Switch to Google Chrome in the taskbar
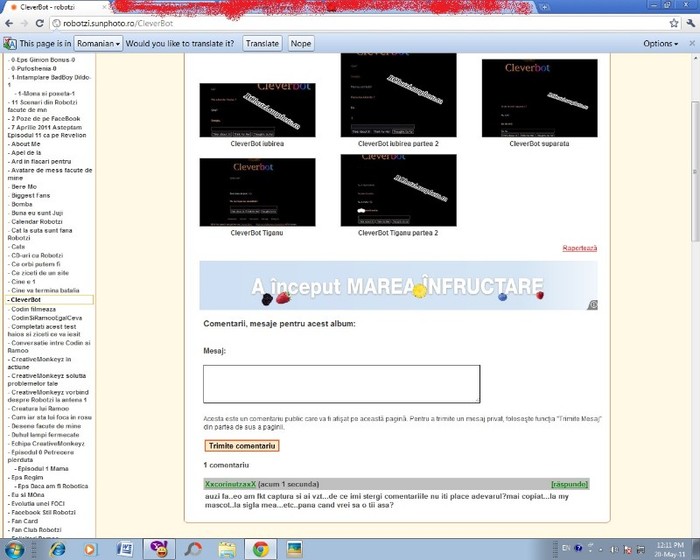The height and width of the screenshot is (560, 700). pos(260,549)
